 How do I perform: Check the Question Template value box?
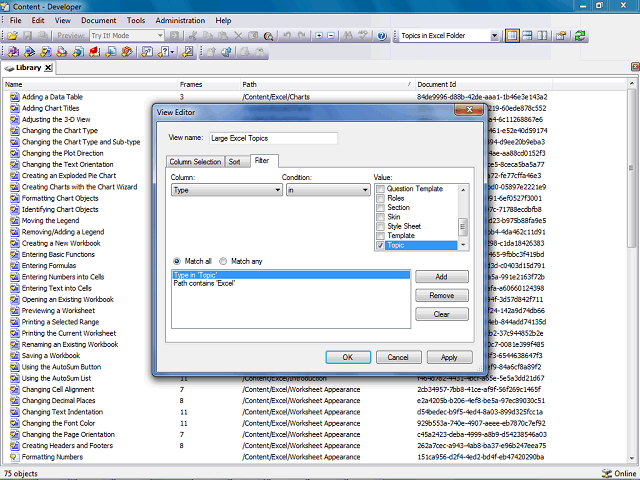pos(380,189)
